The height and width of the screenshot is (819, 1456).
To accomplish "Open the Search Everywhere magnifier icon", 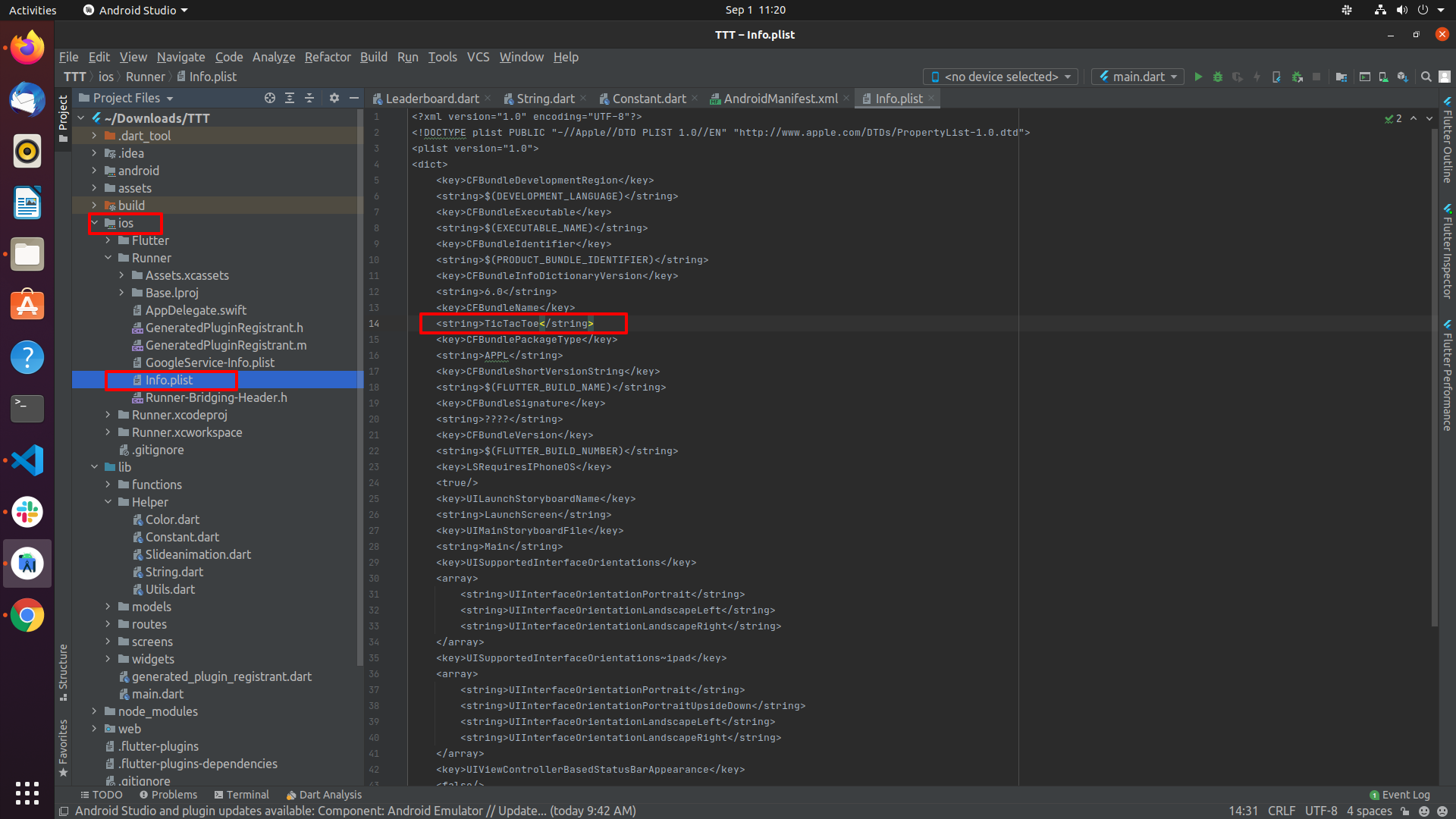I will click(x=1426, y=77).
